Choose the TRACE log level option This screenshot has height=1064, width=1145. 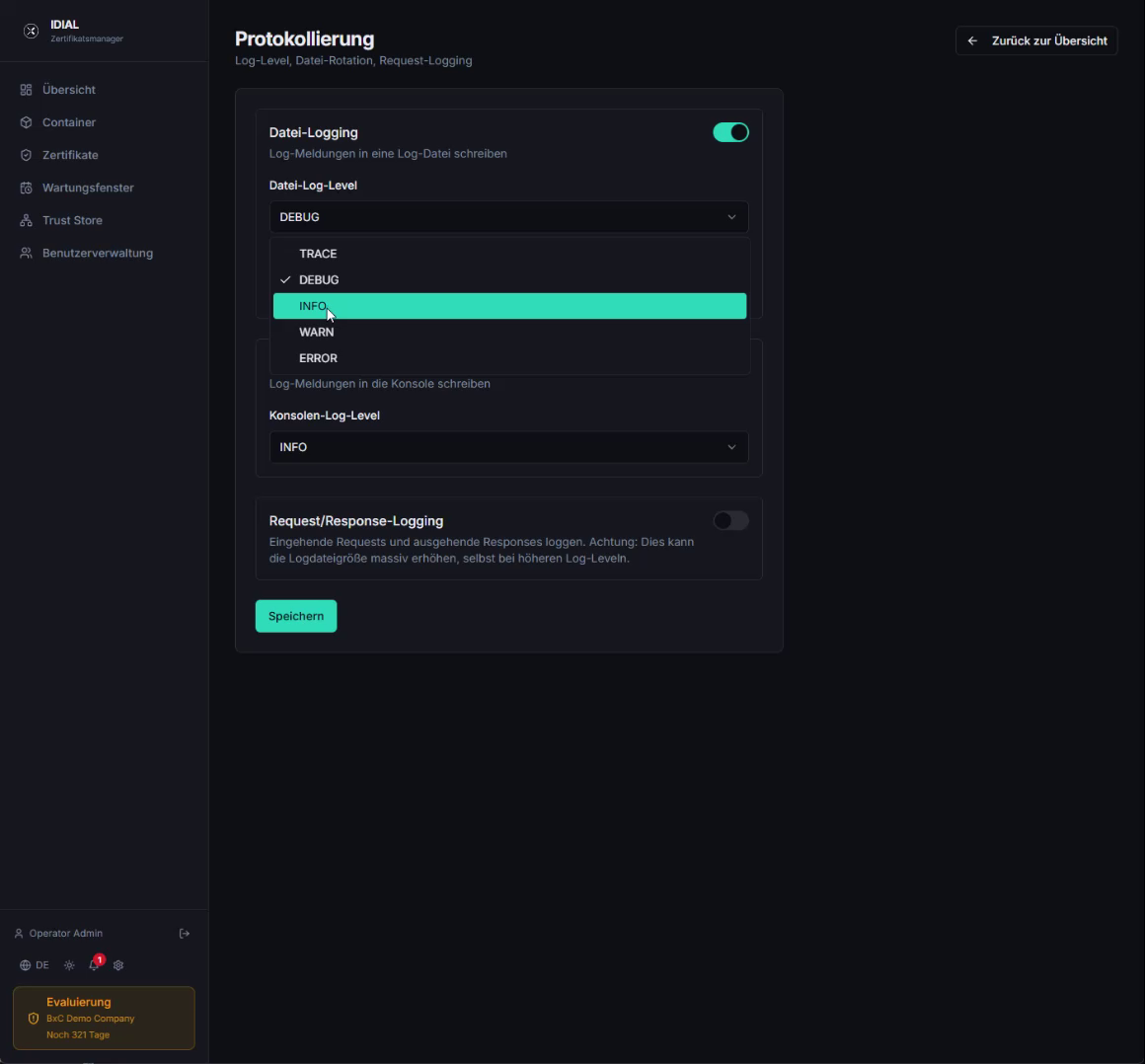point(509,254)
